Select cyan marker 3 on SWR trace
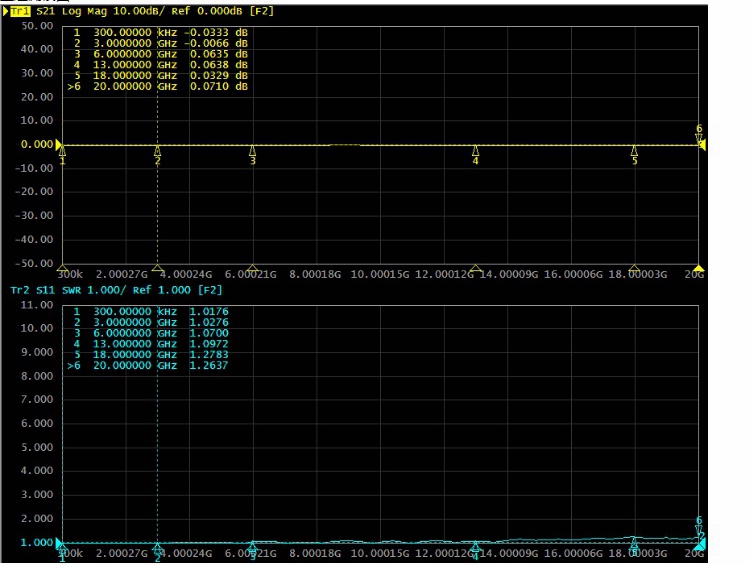Viewport: 750px width, 565px height. tap(253, 549)
